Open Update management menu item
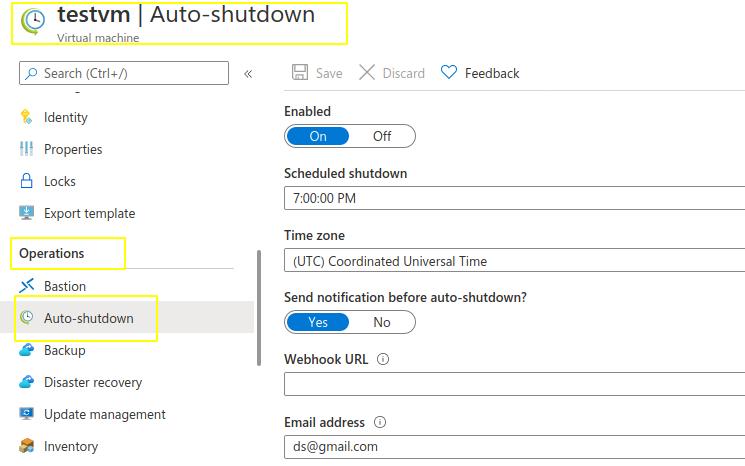 [92, 414]
